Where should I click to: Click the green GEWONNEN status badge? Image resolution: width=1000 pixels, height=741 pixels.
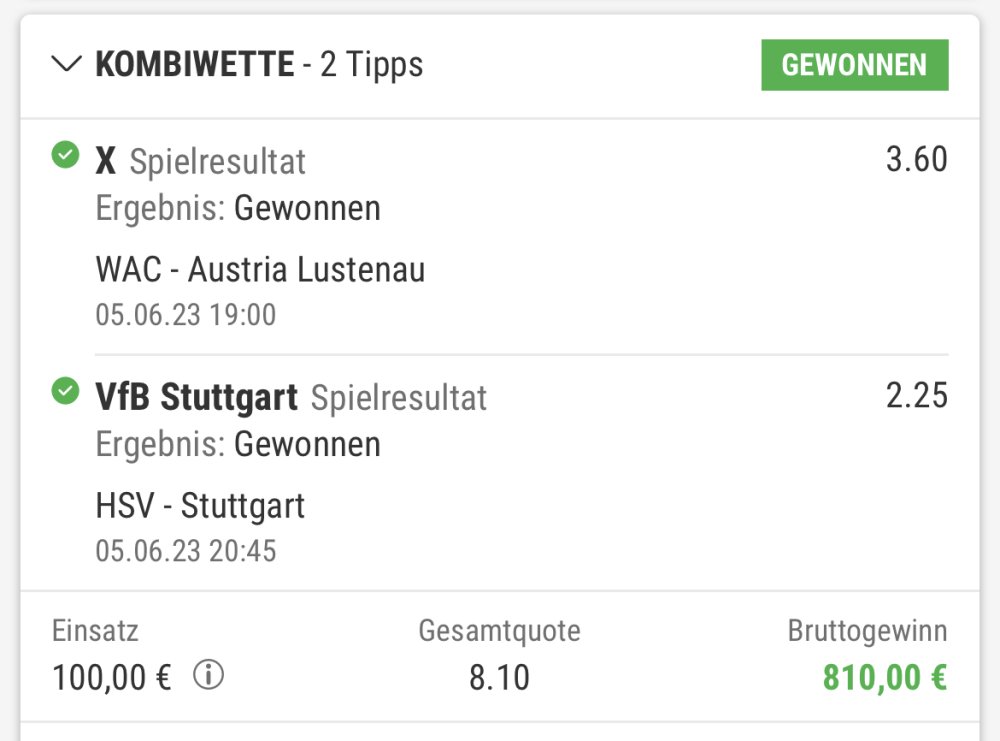854,65
